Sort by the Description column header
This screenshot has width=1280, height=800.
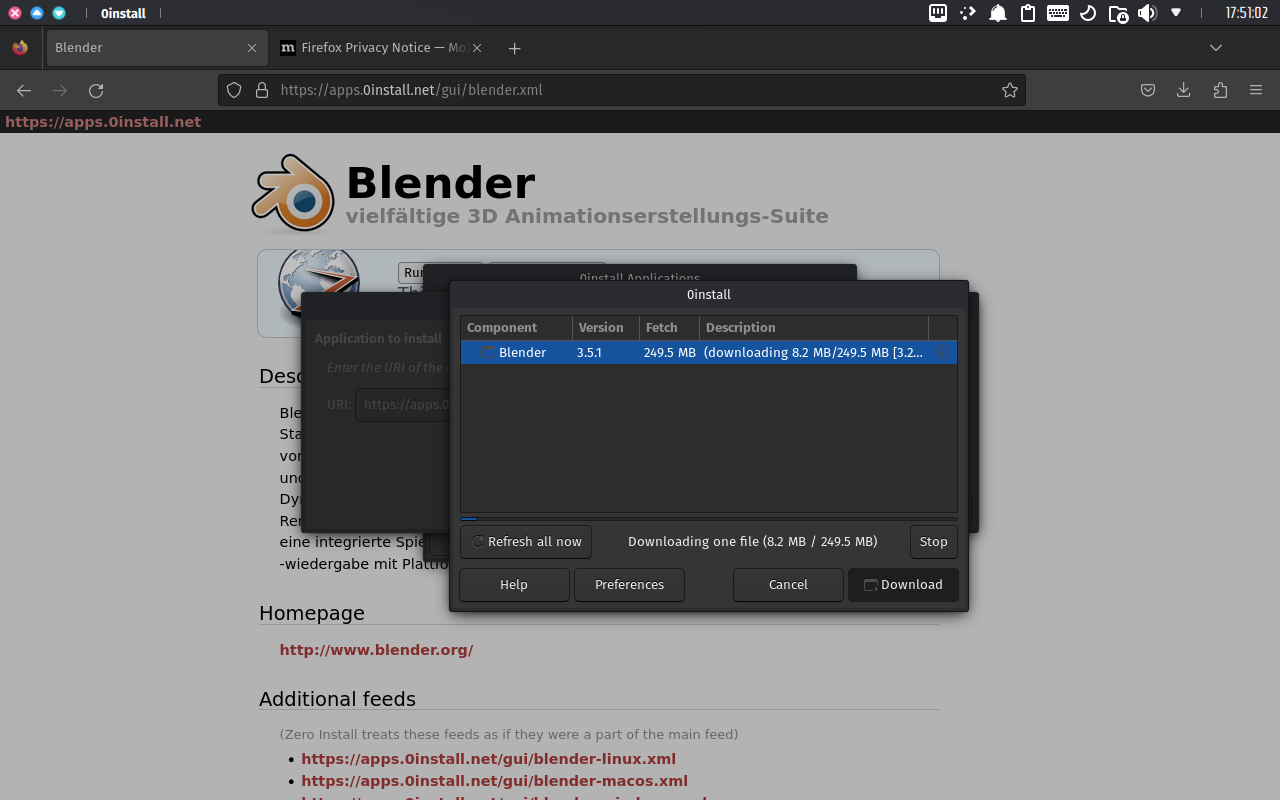pos(814,328)
